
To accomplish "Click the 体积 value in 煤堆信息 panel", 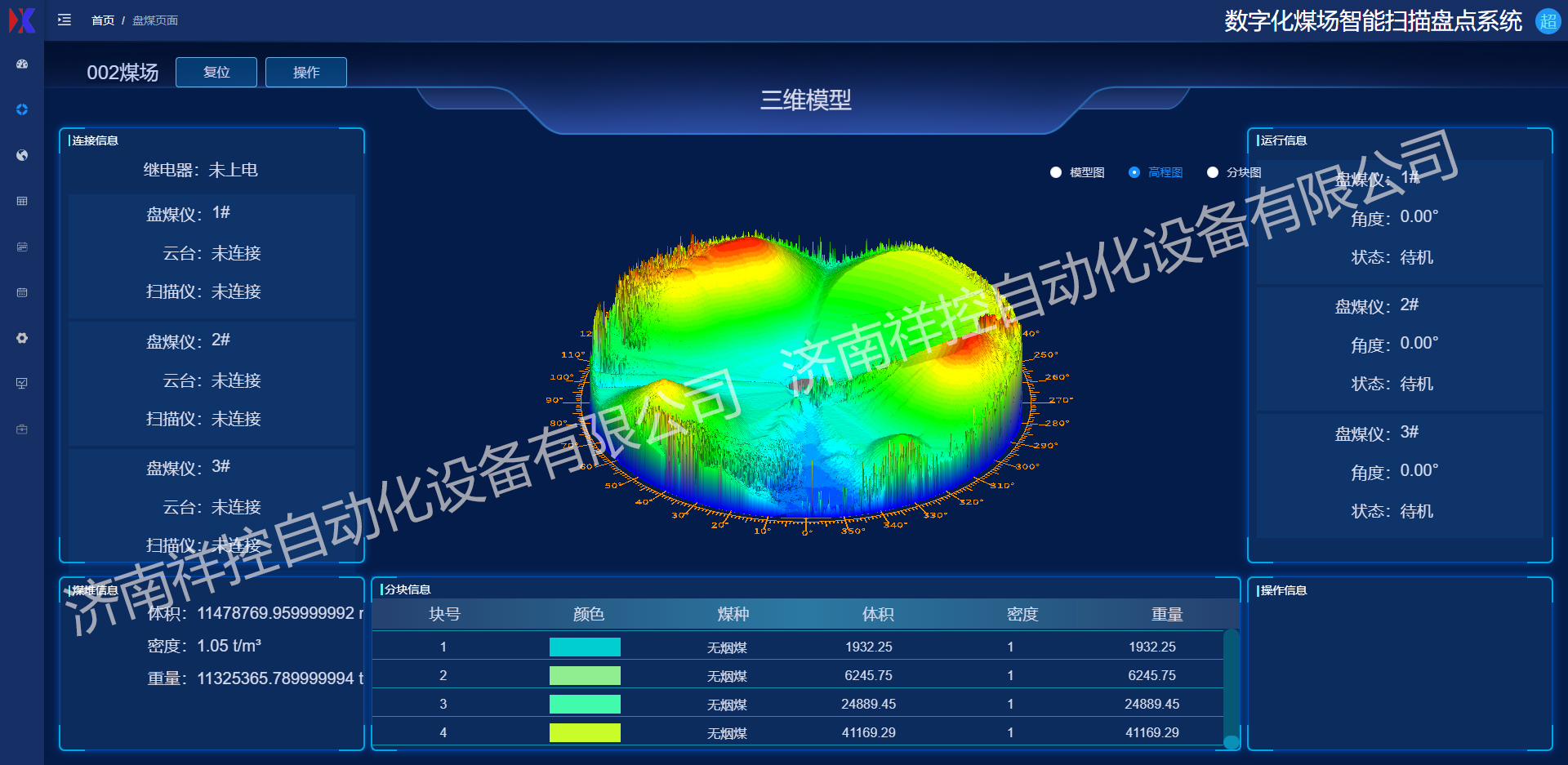I will tap(280, 613).
